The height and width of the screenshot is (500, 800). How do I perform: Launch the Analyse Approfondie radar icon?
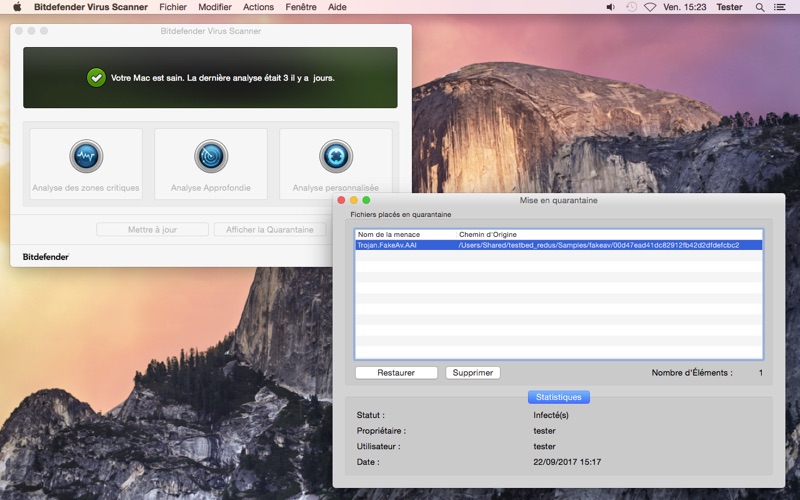click(x=211, y=156)
